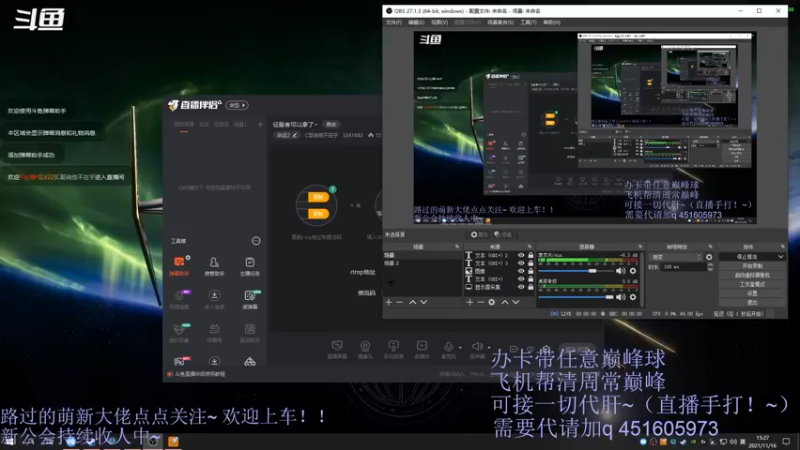Pop out the 来源 dock panel

pos(530,247)
